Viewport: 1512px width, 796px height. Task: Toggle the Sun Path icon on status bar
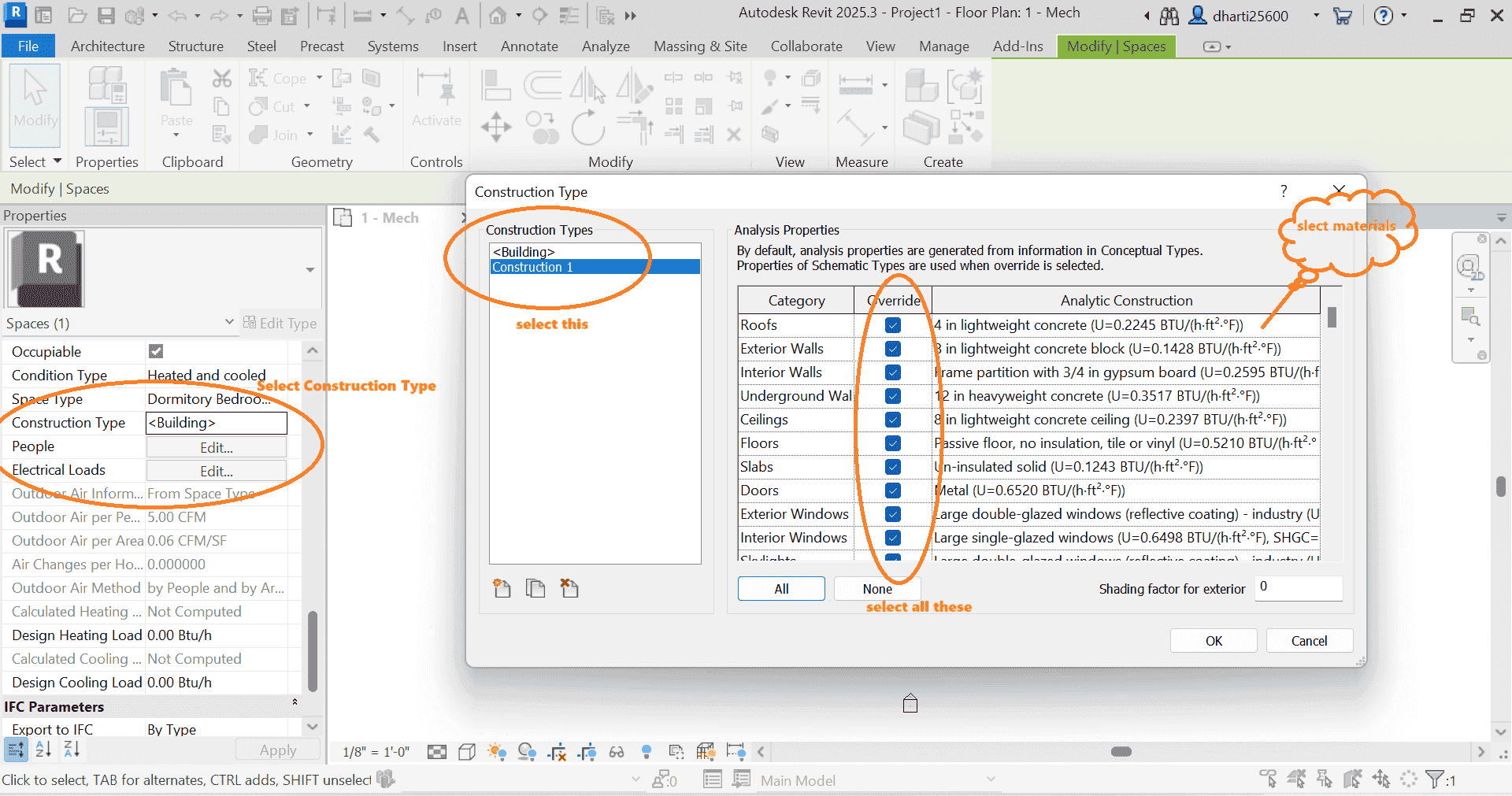click(497, 753)
